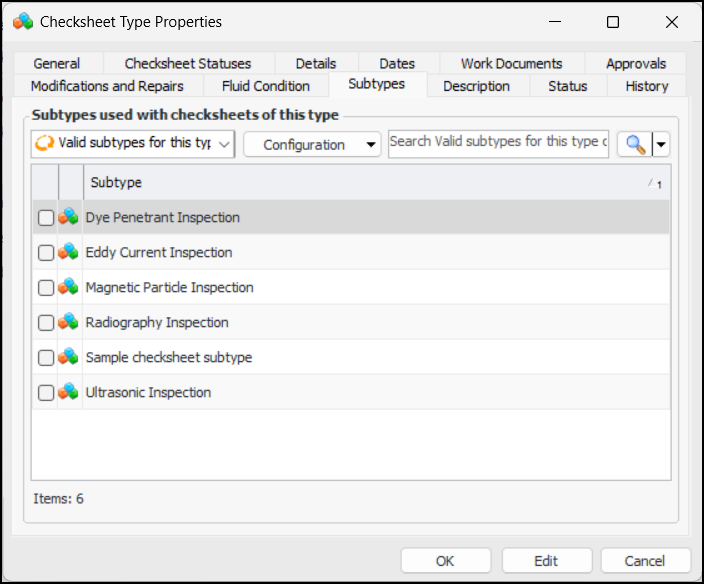This screenshot has width=704, height=584.
Task: Confirm with the OK button
Action: coord(445,561)
